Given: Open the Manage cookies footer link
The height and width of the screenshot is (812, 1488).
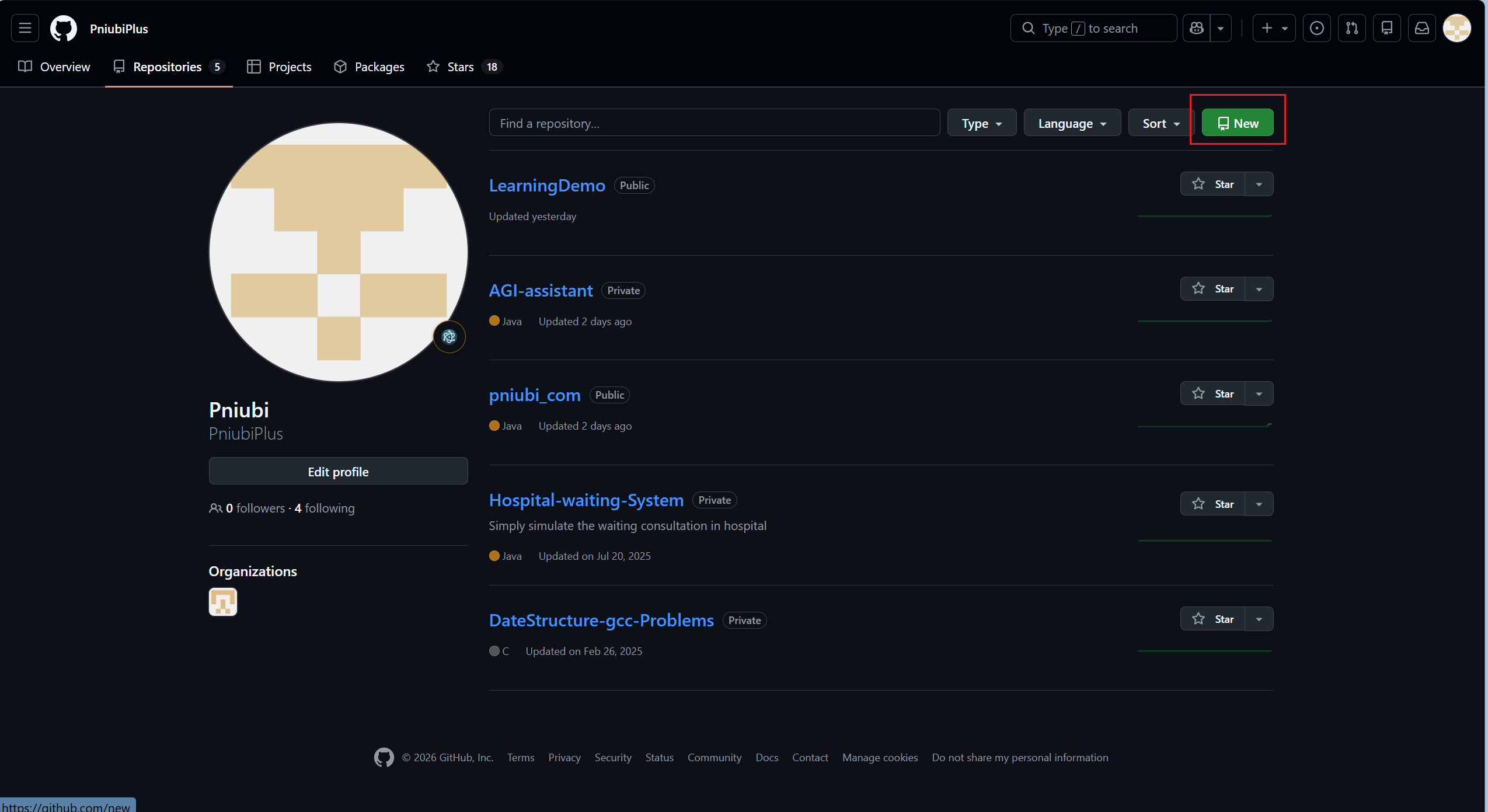Looking at the screenshot, I should point(880,758).
